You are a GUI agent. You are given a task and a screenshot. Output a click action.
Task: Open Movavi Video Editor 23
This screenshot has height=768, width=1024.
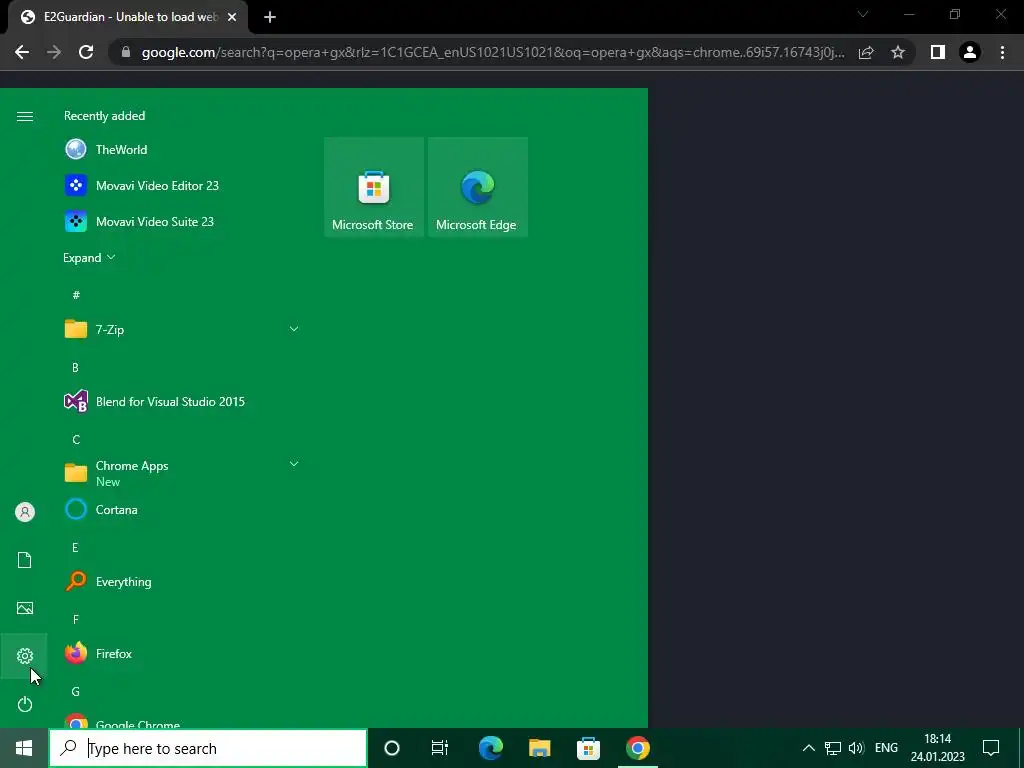tap(182, 185)
